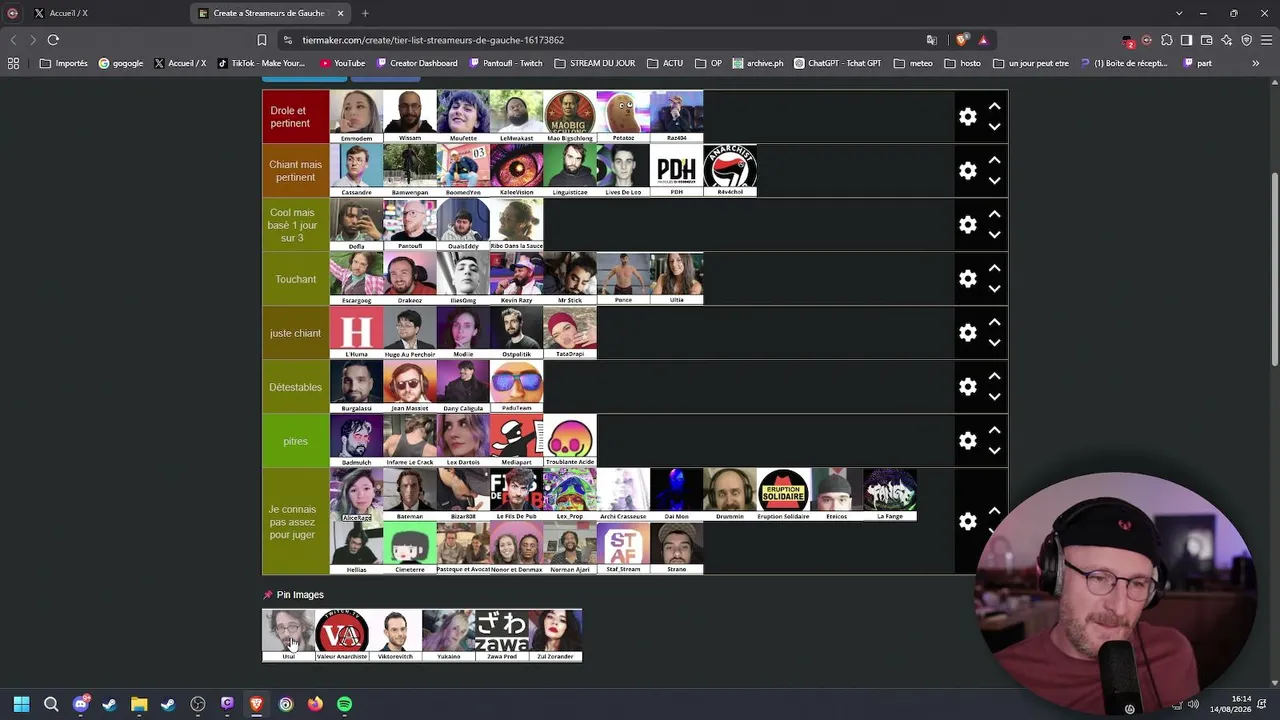This screenshot has width=1280, height=720.
Task: Open the tab search dropdown arrow
Action: (x=1179, y=13)
